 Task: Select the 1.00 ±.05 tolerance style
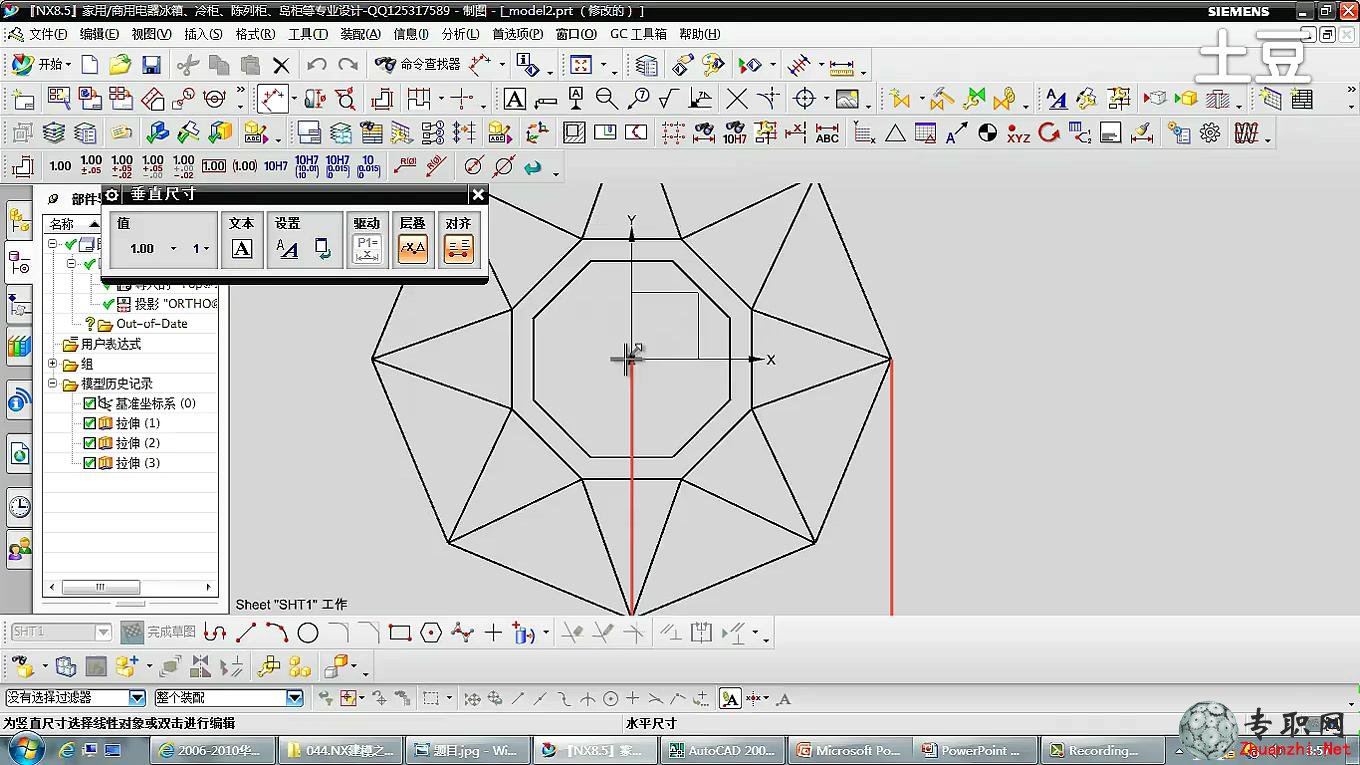pyautogui.click(x=91, y=166)
